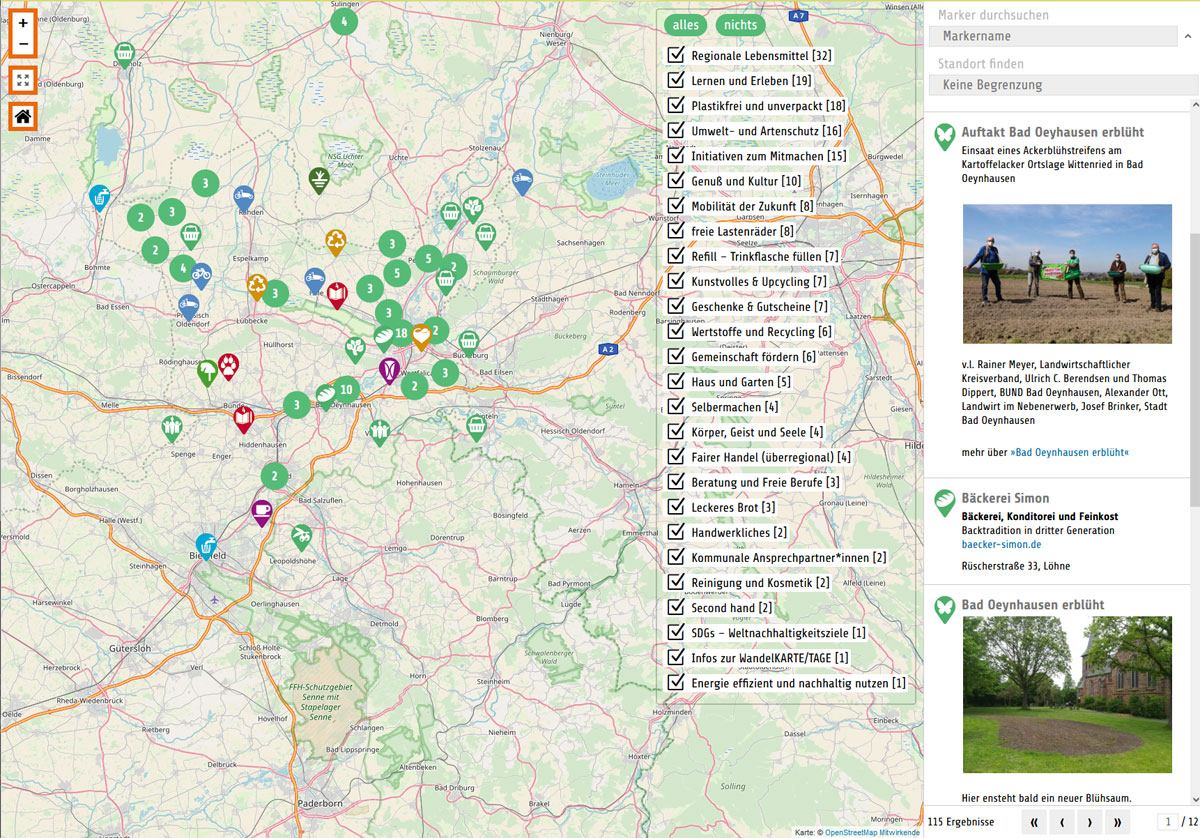Open the water-tap marker north of Bohmte
Image resolution: width=1200 pixels, height=838 pixels.
pos(100,198)
